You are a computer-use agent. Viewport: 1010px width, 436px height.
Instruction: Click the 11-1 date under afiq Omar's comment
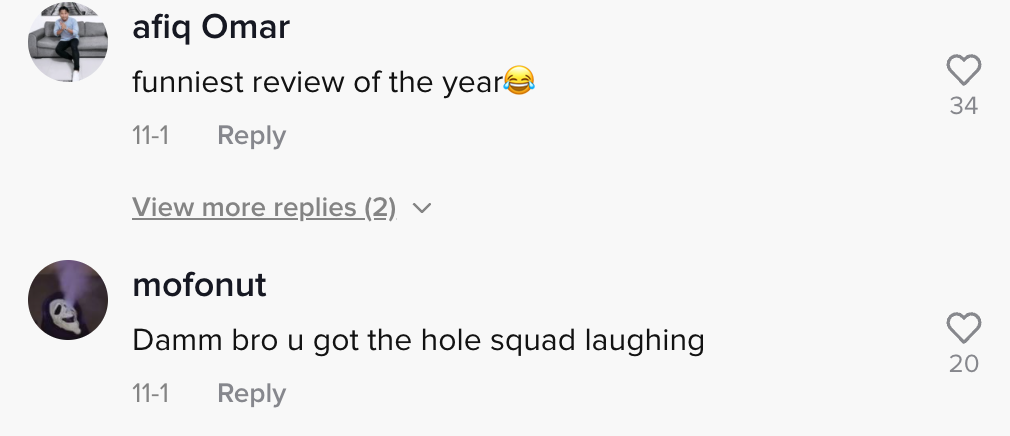pyautogui.click(x=150, y=136)
